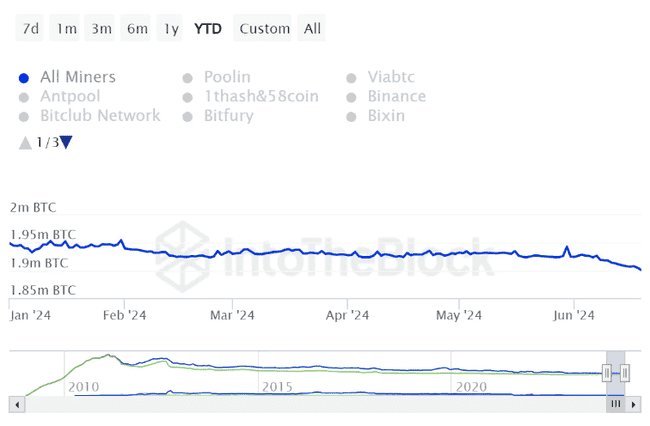Select the YTD range tab
The height and width of the screenshot is (426, 650).
[x=208, y=28]
